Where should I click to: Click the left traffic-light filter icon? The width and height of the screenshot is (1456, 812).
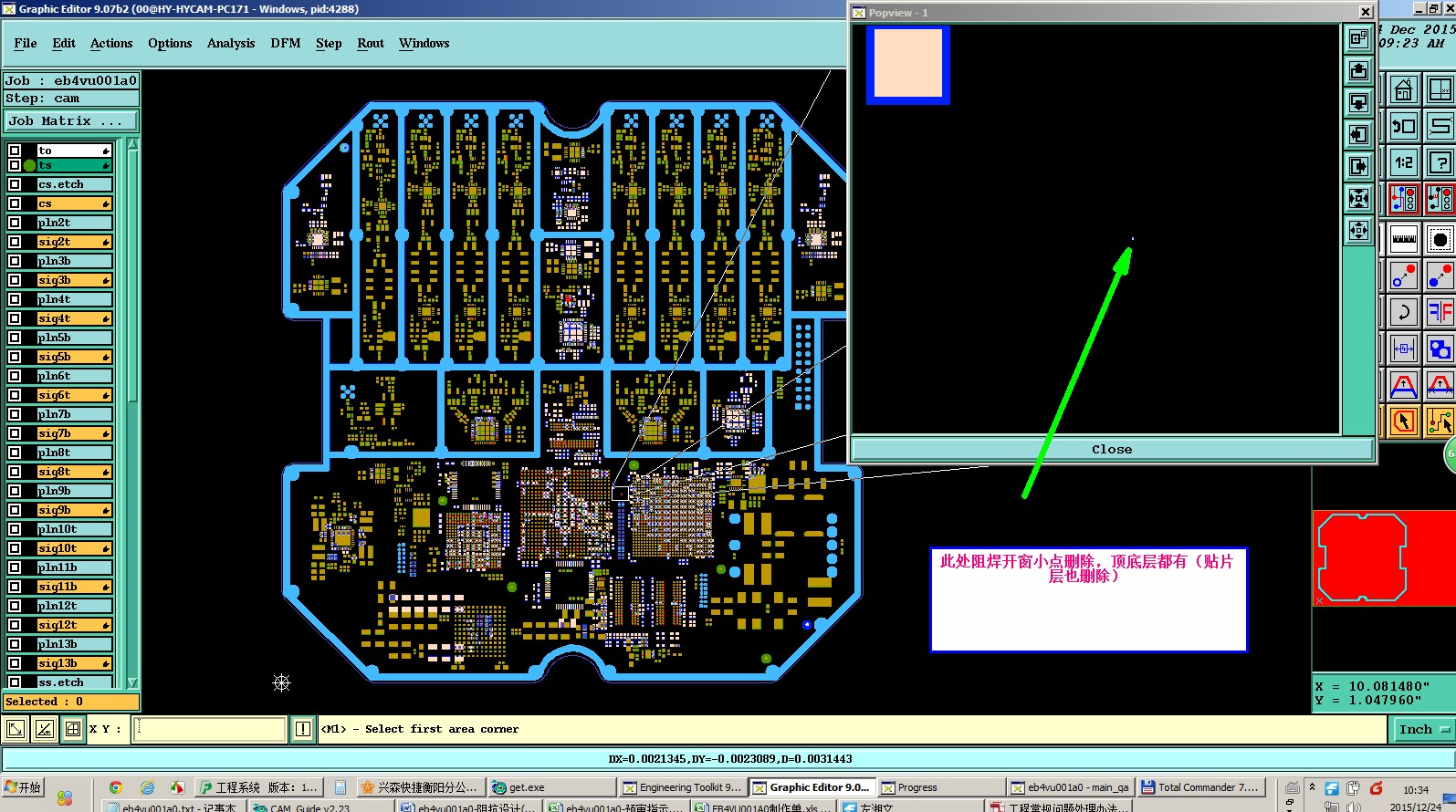1403,199
